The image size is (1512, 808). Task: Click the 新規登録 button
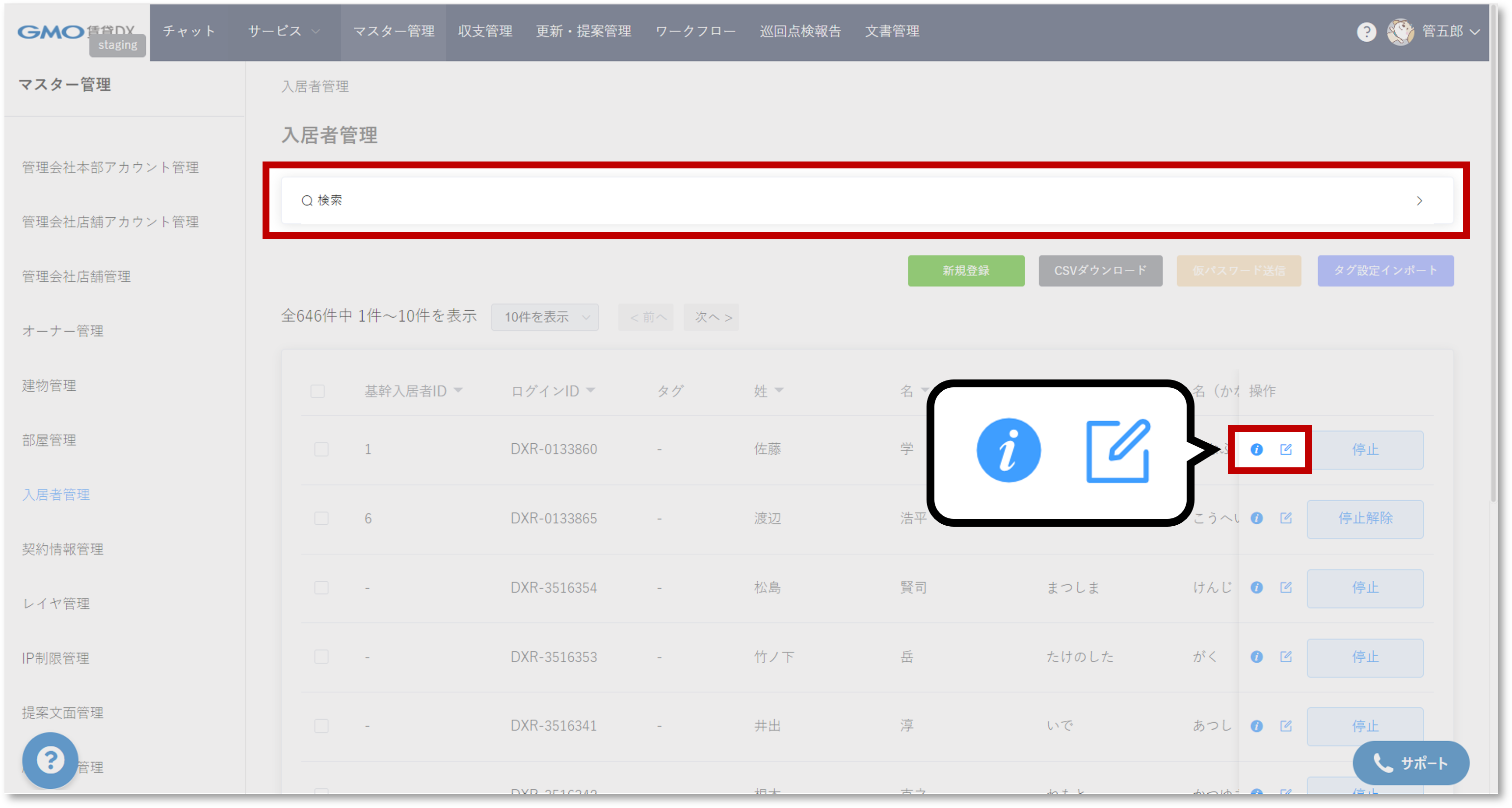(x=965, y=270)
